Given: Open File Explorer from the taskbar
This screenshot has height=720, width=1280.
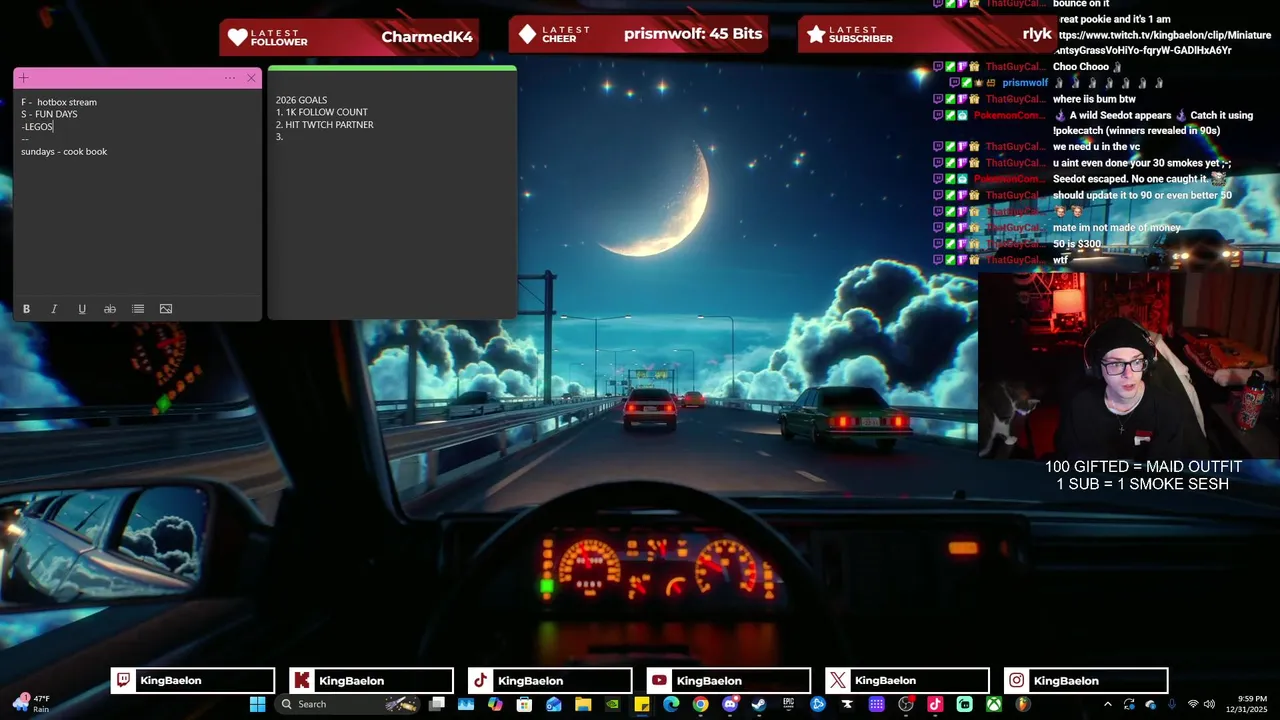Looking at the screenshot, I should pyautogui.click(x=582, y=704).
